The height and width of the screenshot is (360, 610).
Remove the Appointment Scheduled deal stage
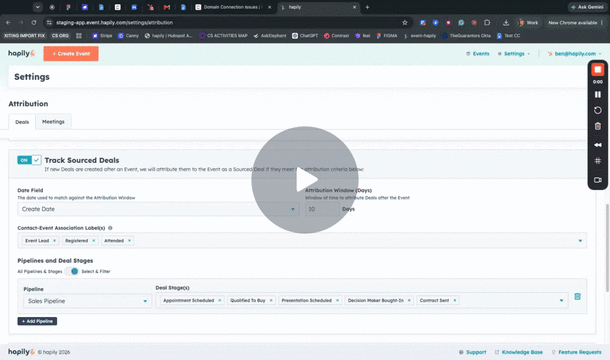(x=220, y=300)
